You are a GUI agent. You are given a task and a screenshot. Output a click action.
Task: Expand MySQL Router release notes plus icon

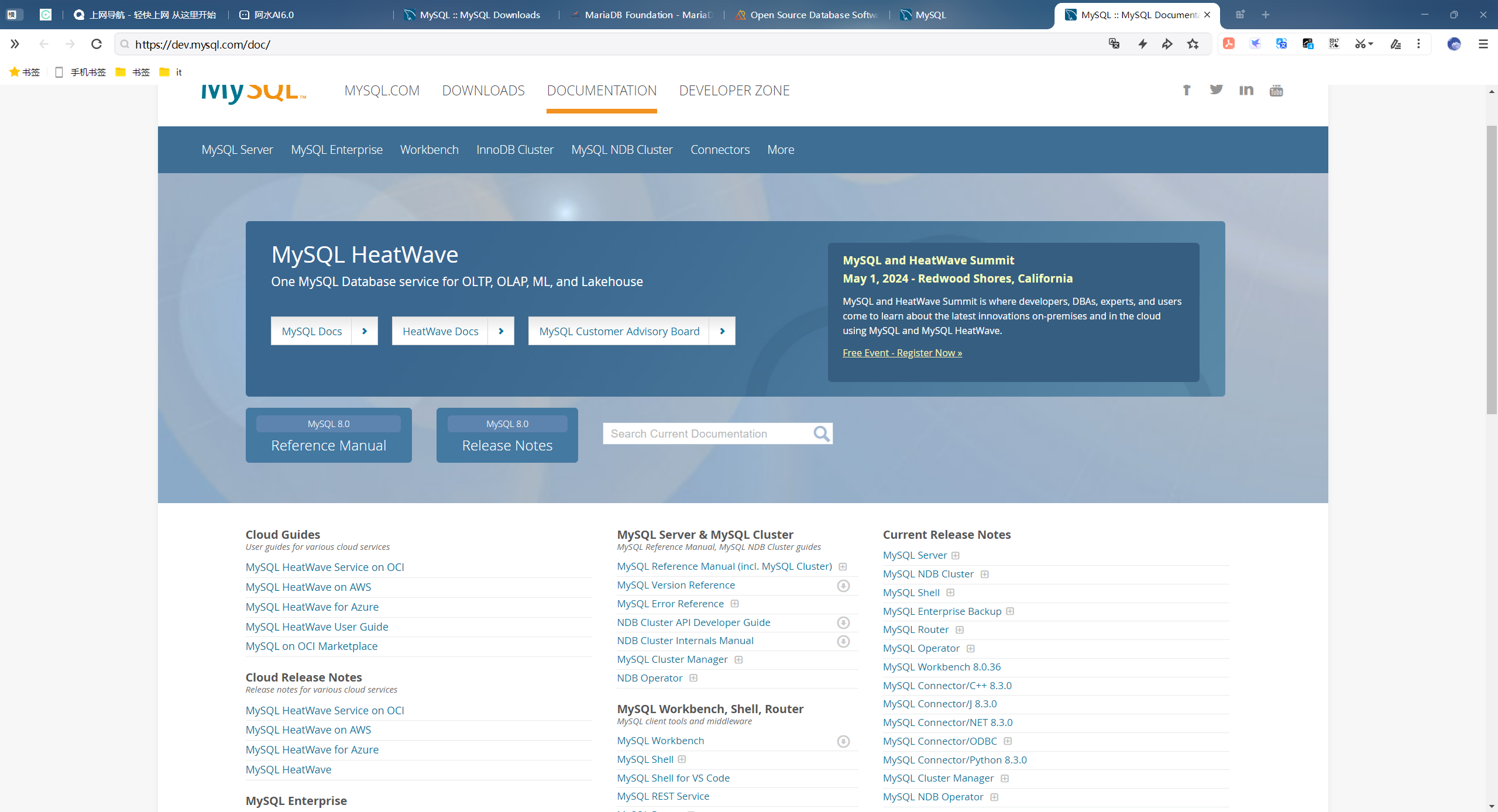click(x=960, y=630)
